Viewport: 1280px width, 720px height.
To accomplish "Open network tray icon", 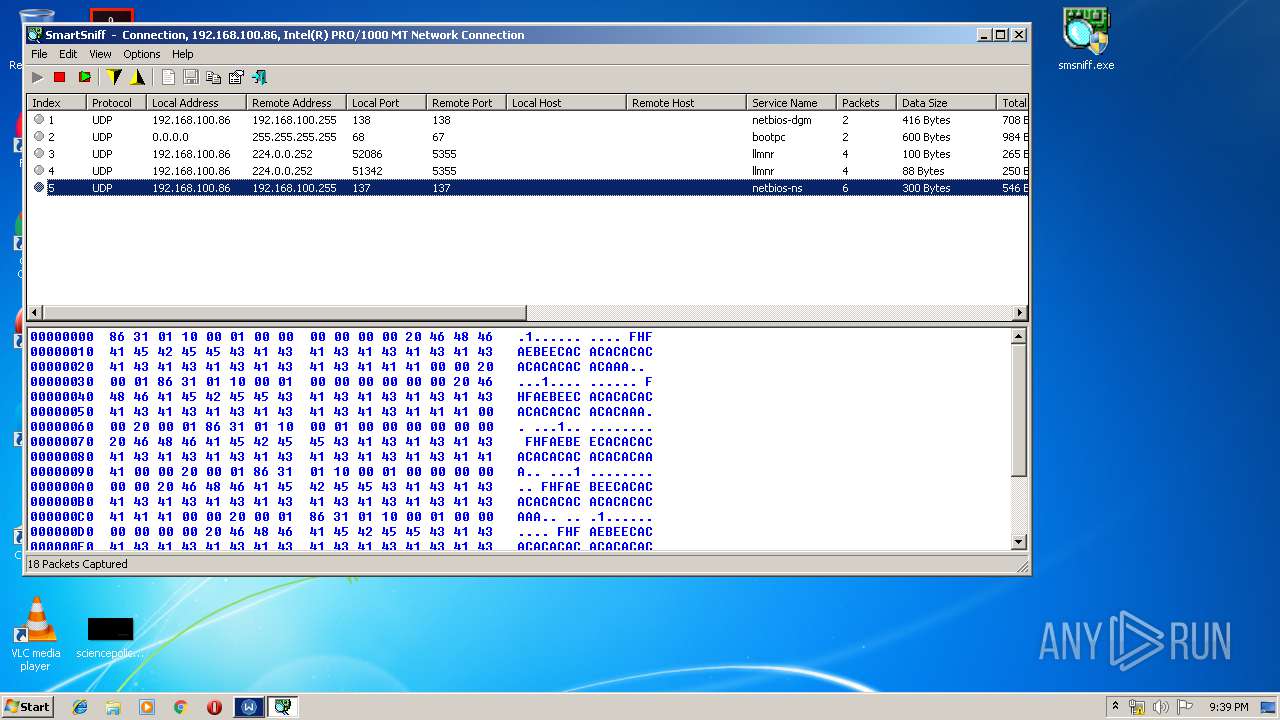I will point(1137,707).
